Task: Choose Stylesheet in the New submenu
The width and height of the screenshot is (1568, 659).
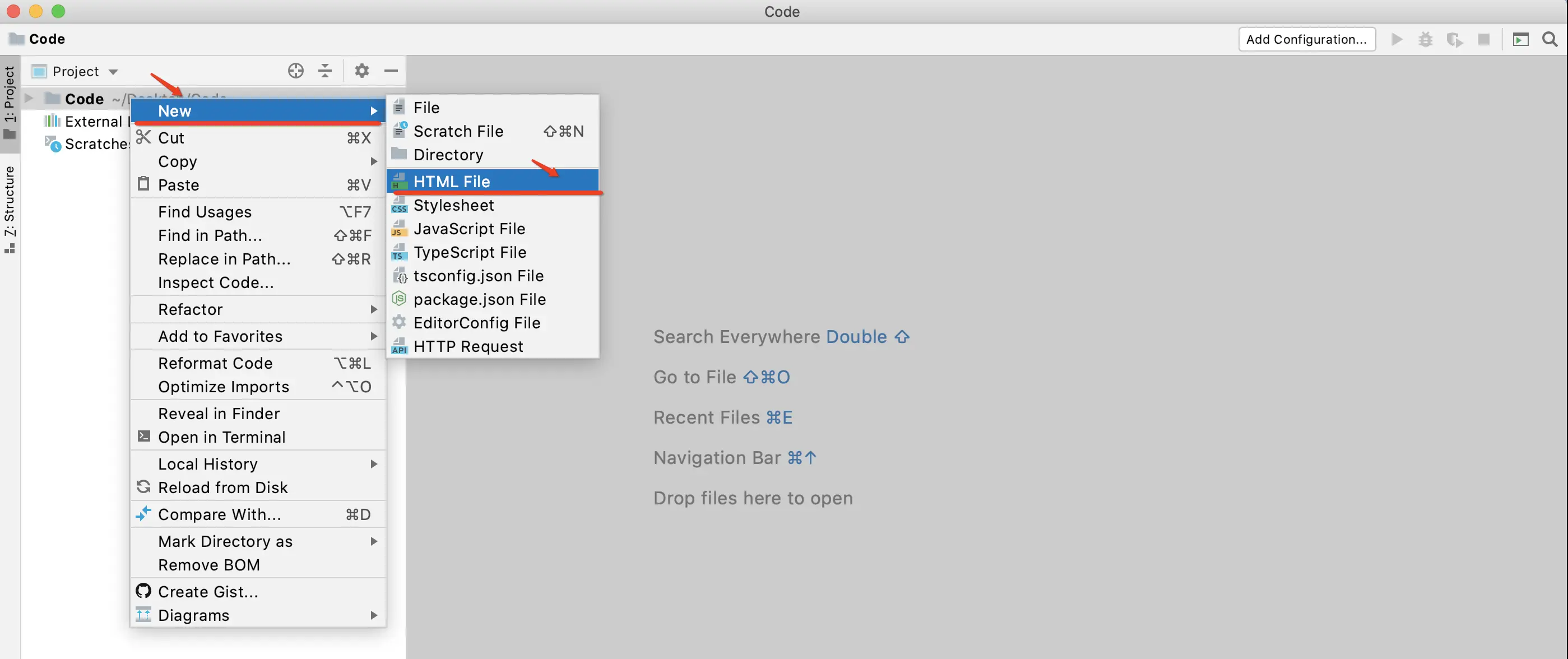Action: (x=453, y=205)
